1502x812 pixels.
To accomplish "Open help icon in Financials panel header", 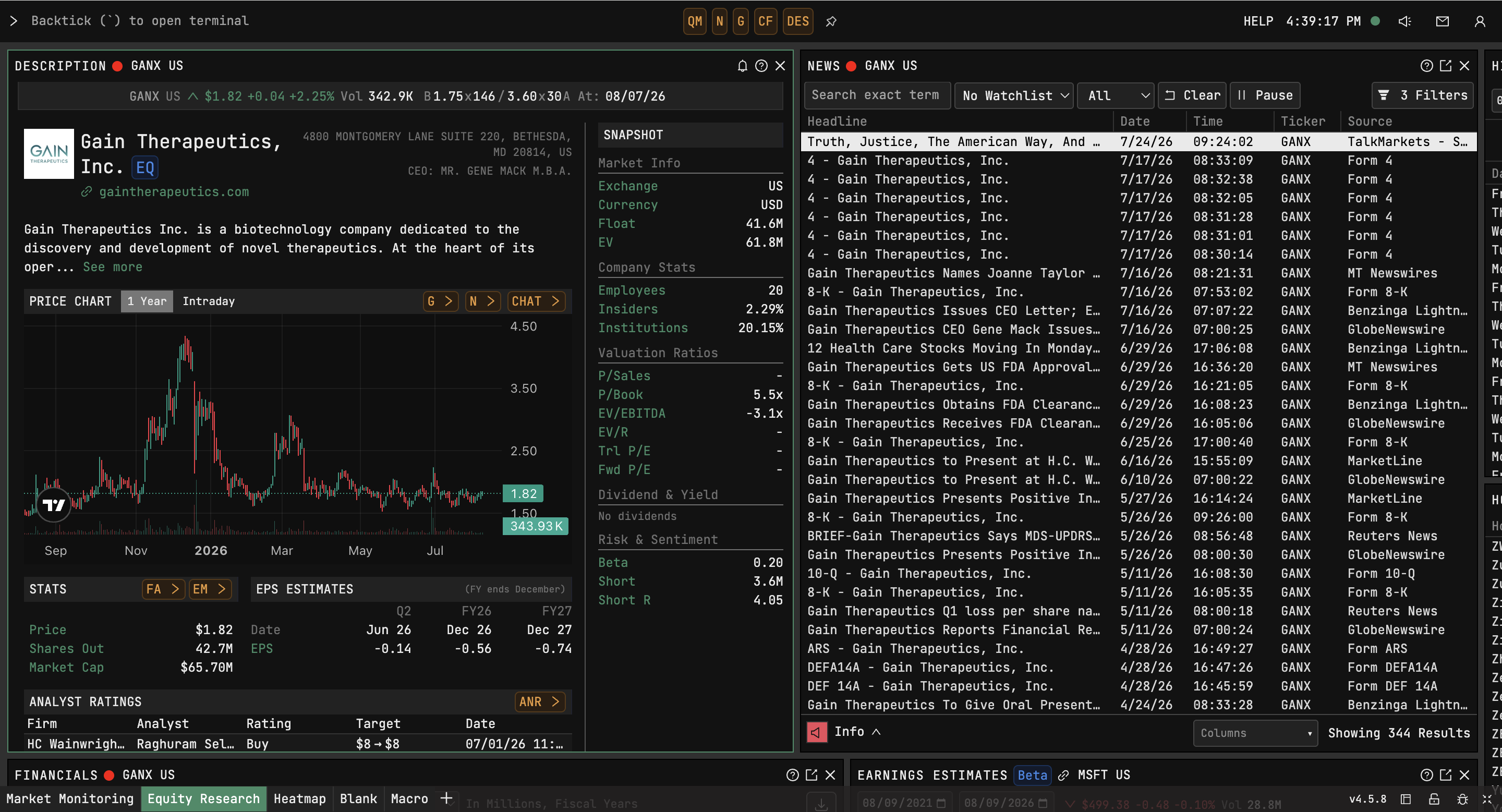I will (x=792, y=774).
